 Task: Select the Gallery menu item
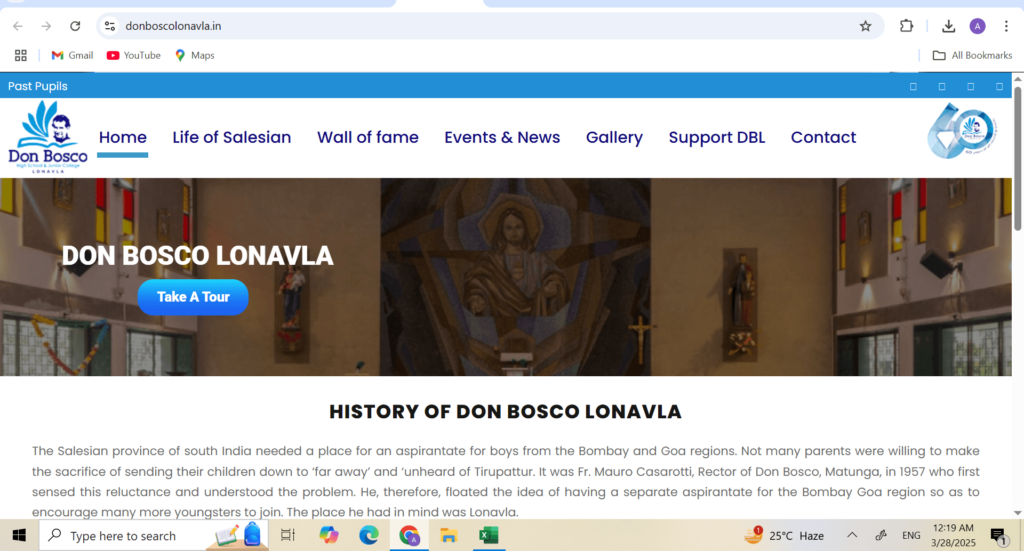[614, 138]
